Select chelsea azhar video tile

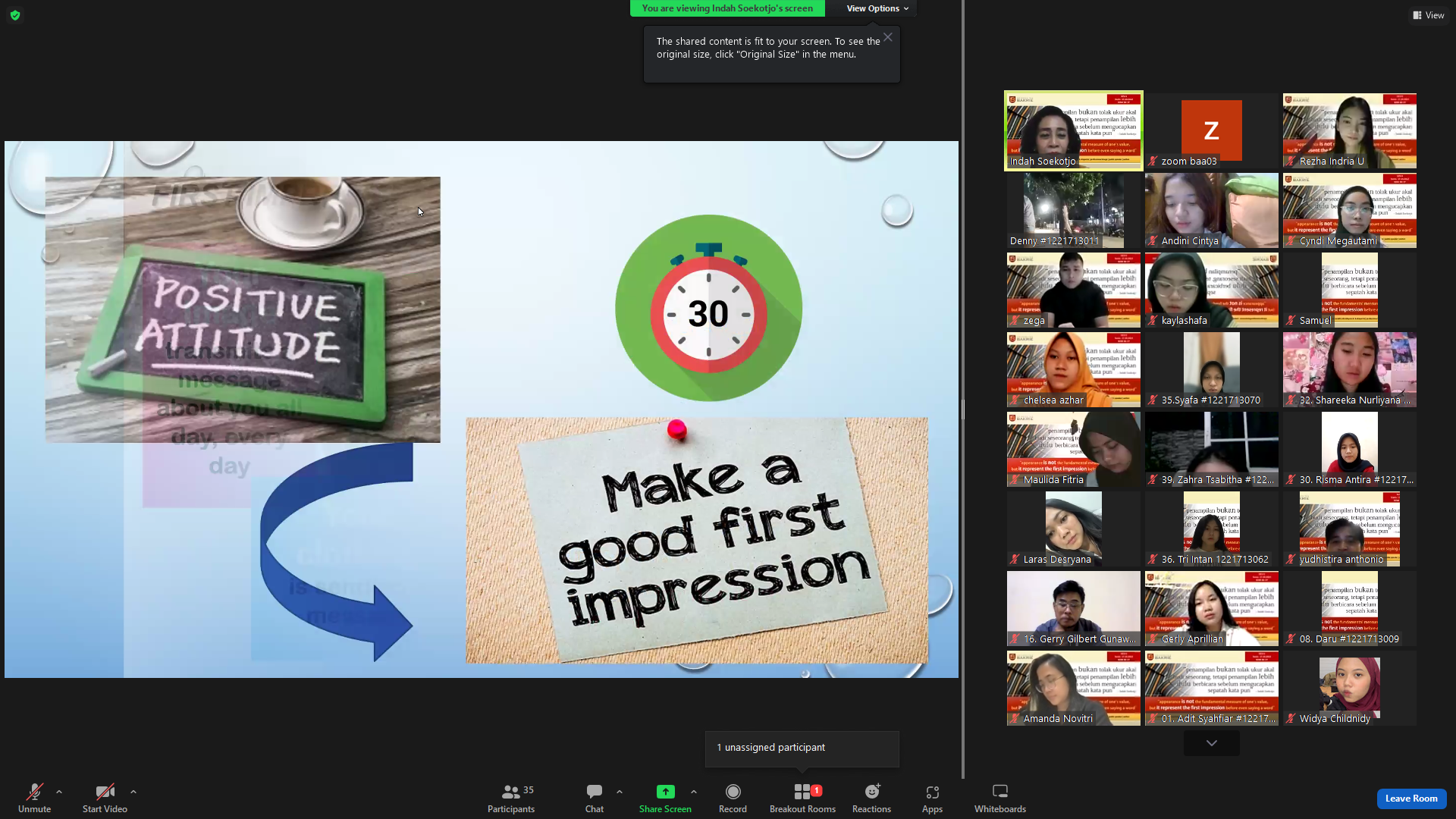(1073, 369)
